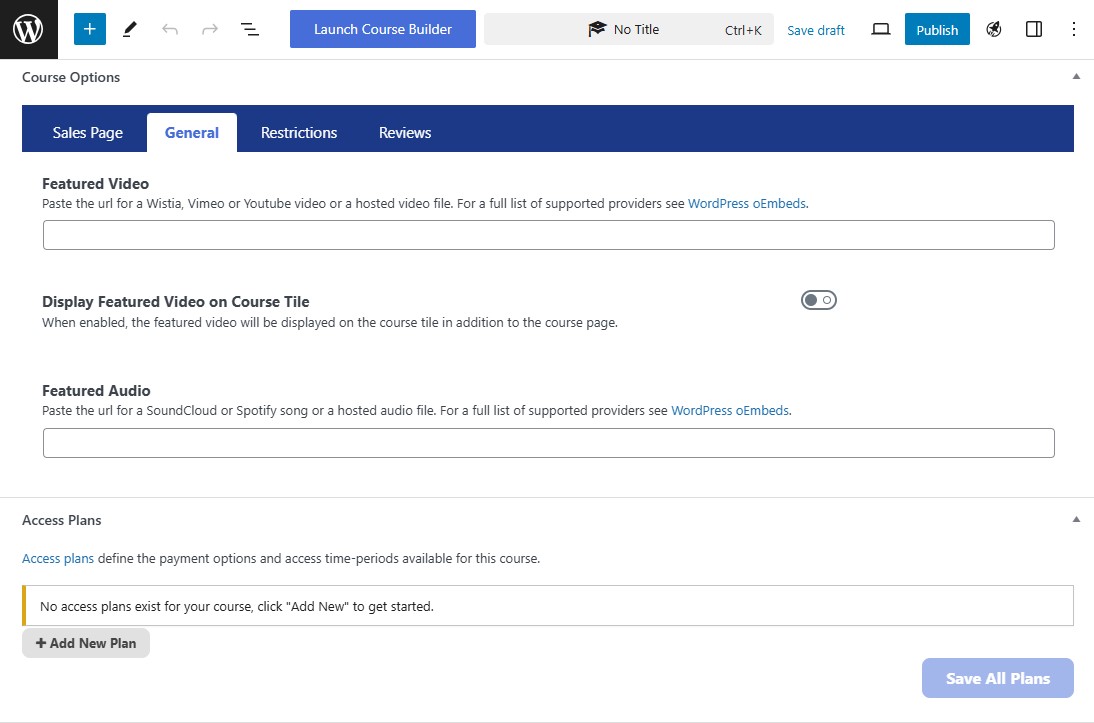Click the Launch Course Builder button
Screen dimensions: 1094x723
[383, 29]
